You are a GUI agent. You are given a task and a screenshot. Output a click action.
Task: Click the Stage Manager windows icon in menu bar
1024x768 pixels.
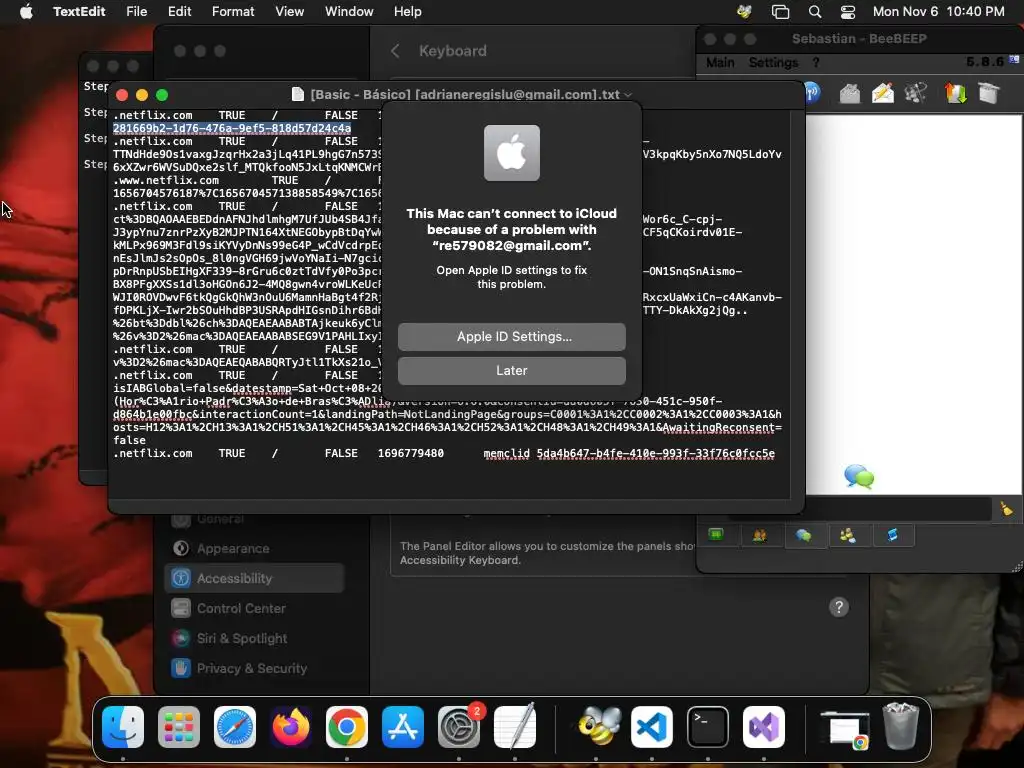click(780, 11)
